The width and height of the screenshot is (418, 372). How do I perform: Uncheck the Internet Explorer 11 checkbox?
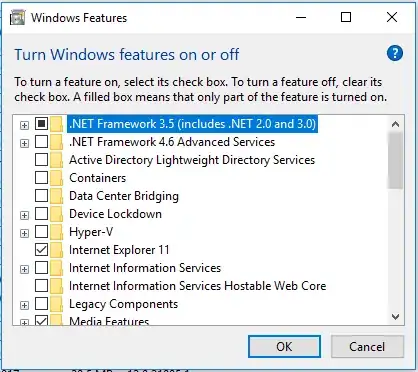tap(41, 250)
